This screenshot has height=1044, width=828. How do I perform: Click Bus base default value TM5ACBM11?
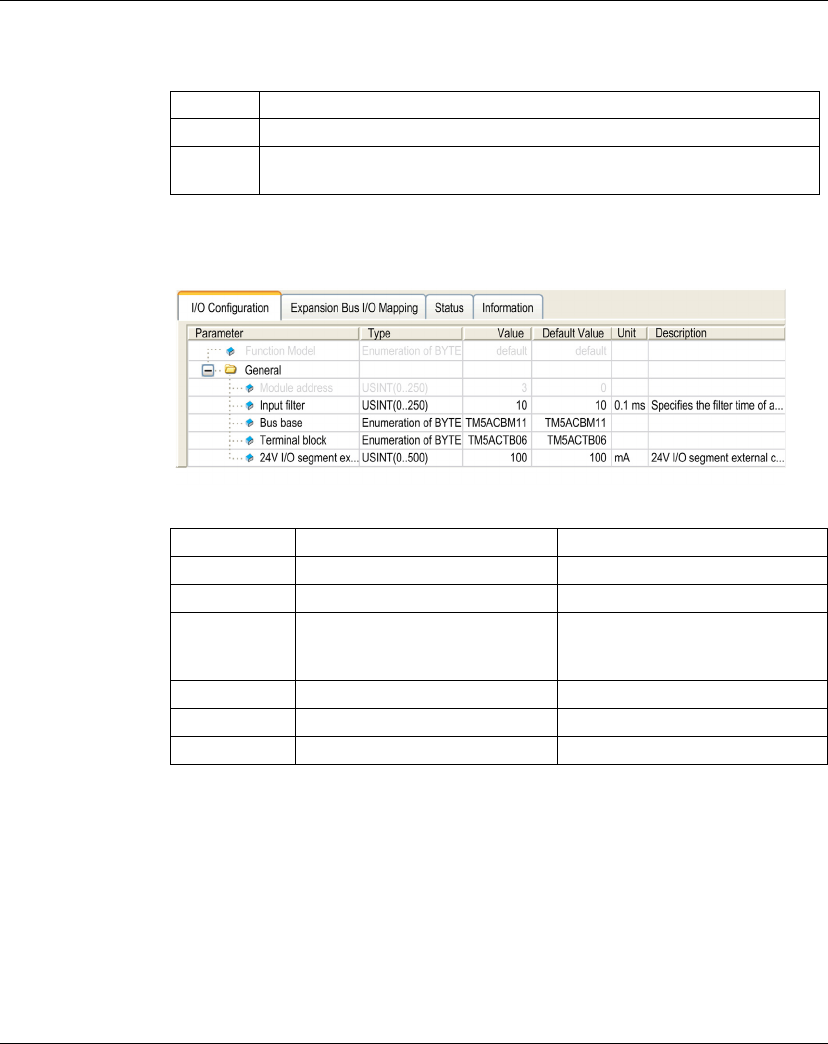pyautogui.click(x=572, y=423)
